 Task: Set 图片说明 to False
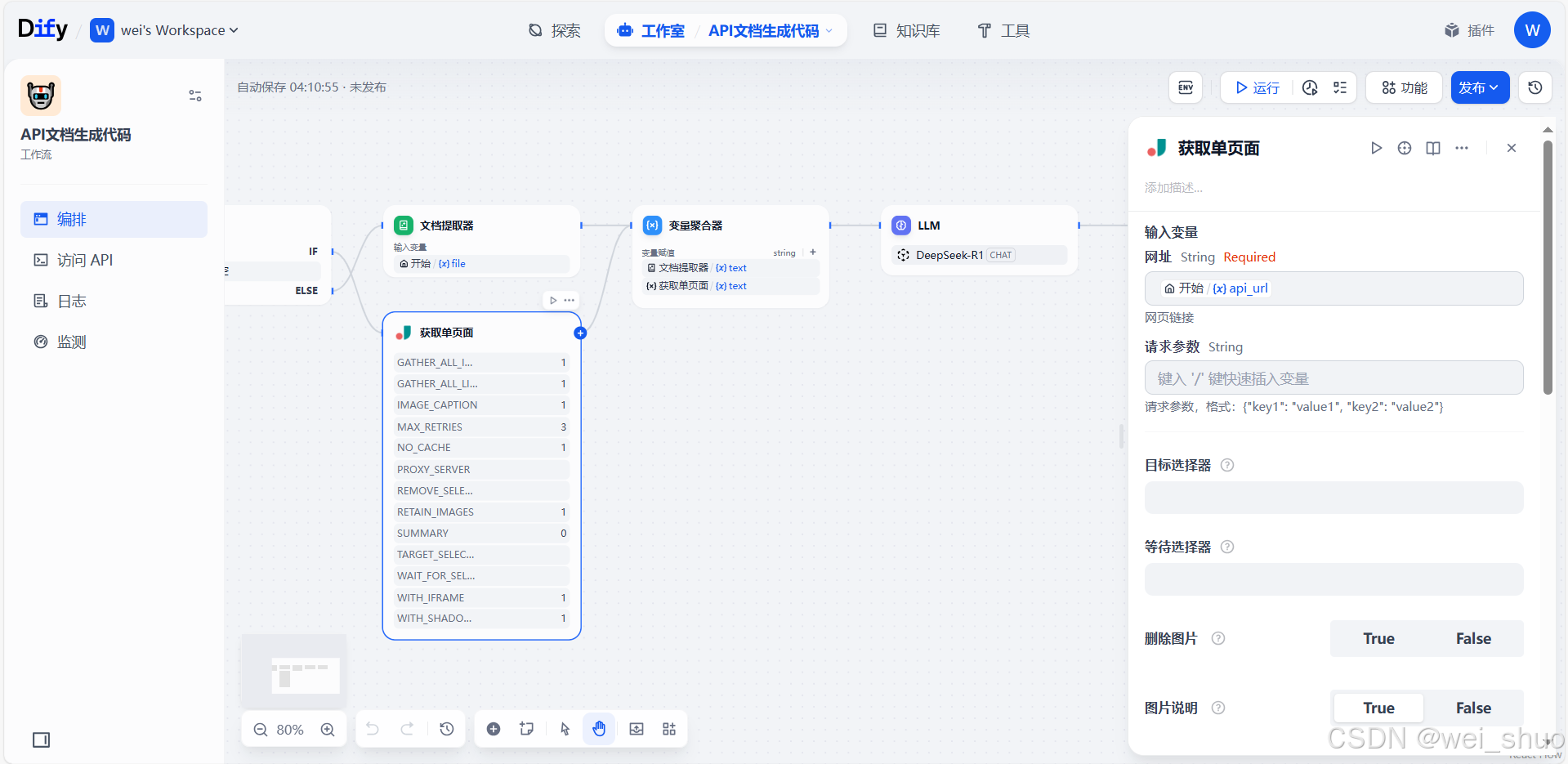(1473, 708)
